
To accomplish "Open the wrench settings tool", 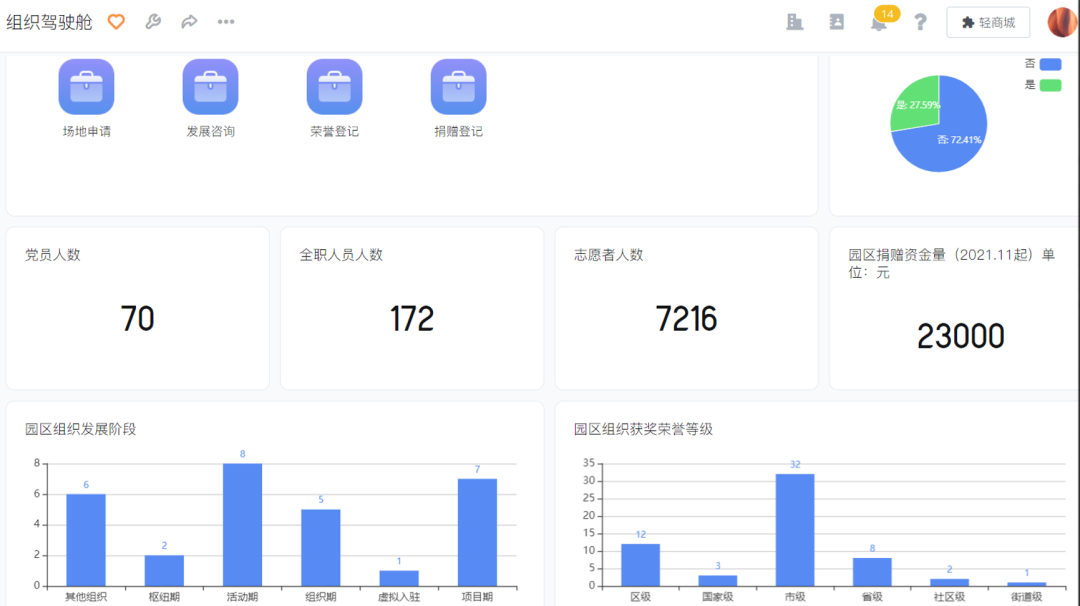I will [x=153, y=22].
